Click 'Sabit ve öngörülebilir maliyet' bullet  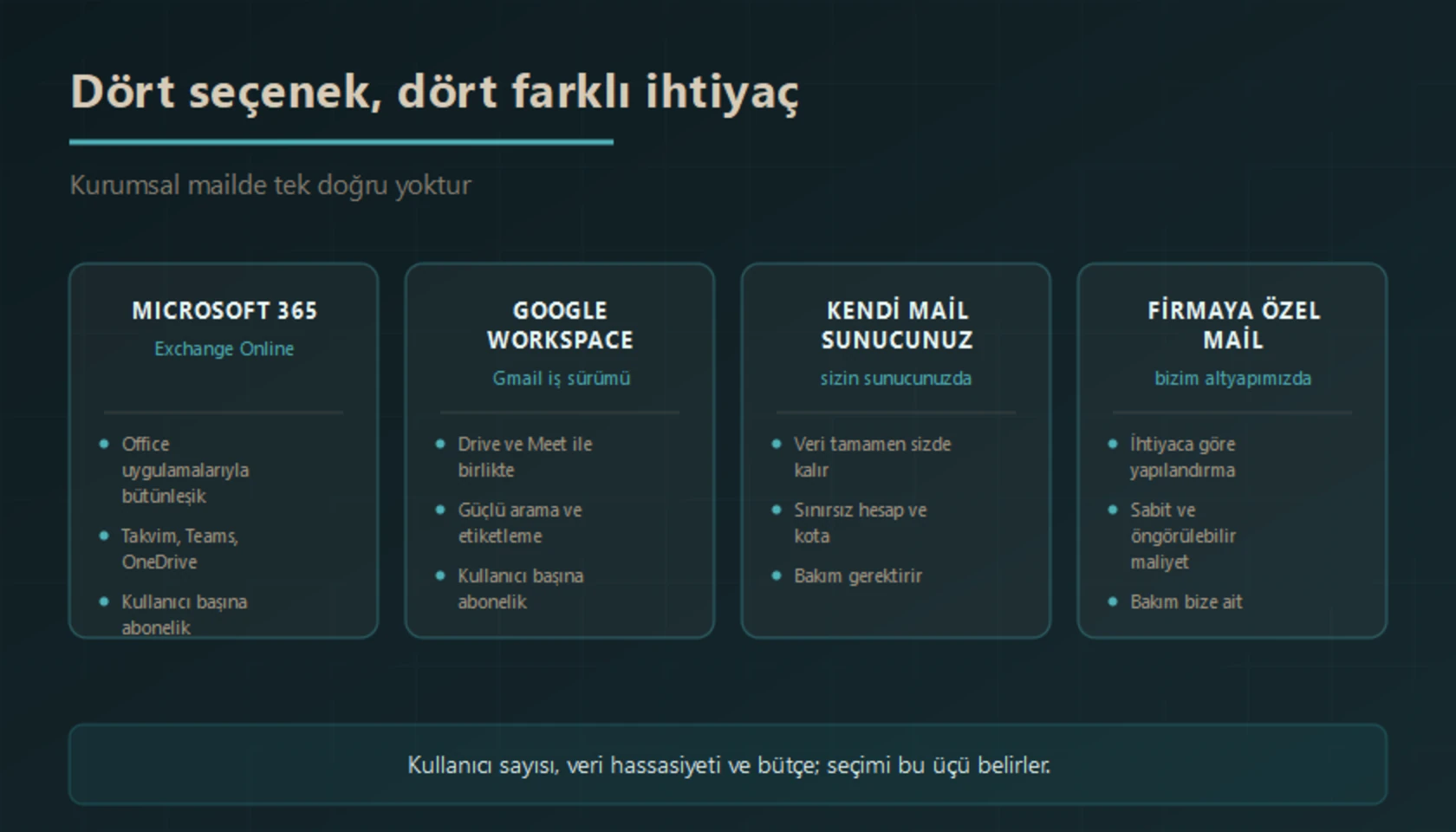click(1182, 536)
